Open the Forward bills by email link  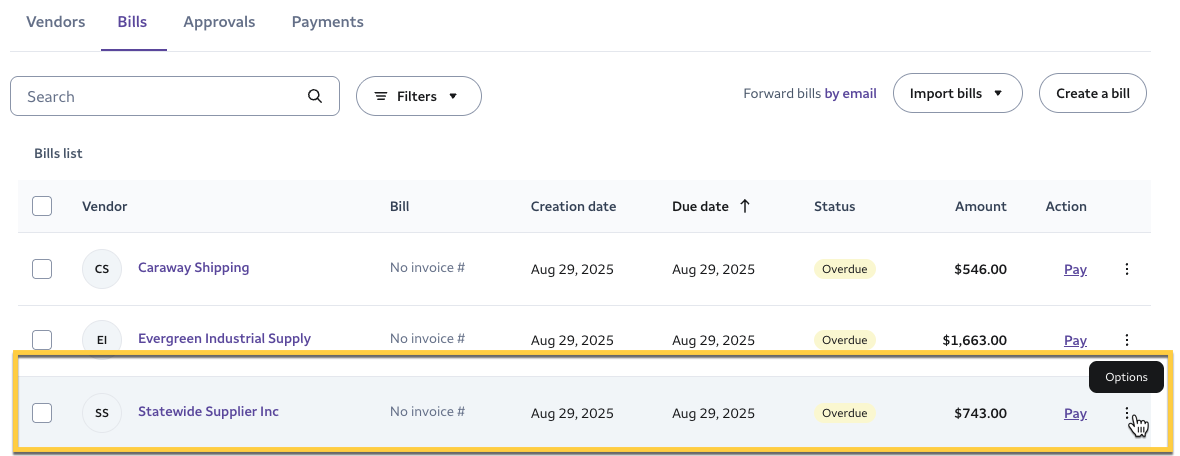click(x=850, y=94)
